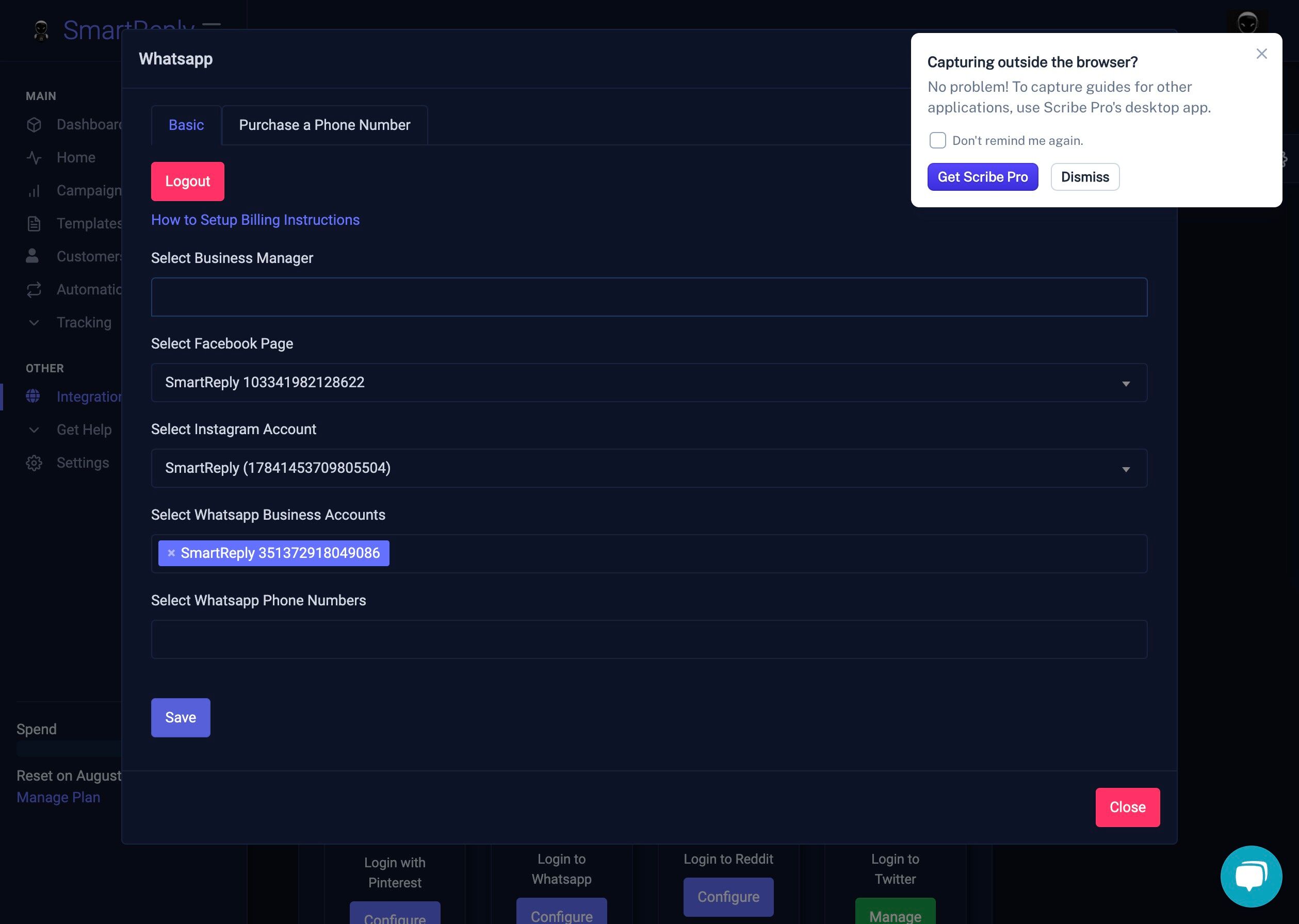Check the Don't remind me again box
This screenshot has width=1299, height=924.
coord(937,141)
